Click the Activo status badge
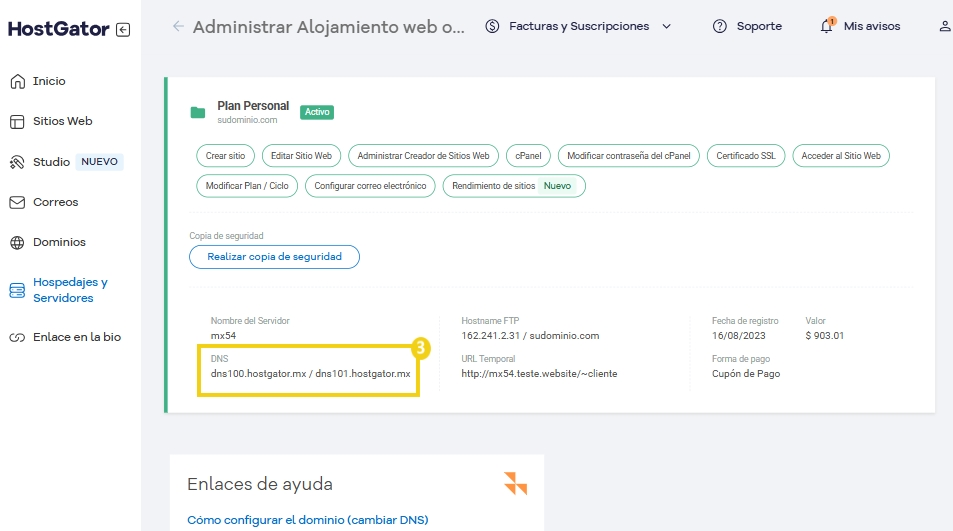 pyautogui.click(x=317, y=112)
